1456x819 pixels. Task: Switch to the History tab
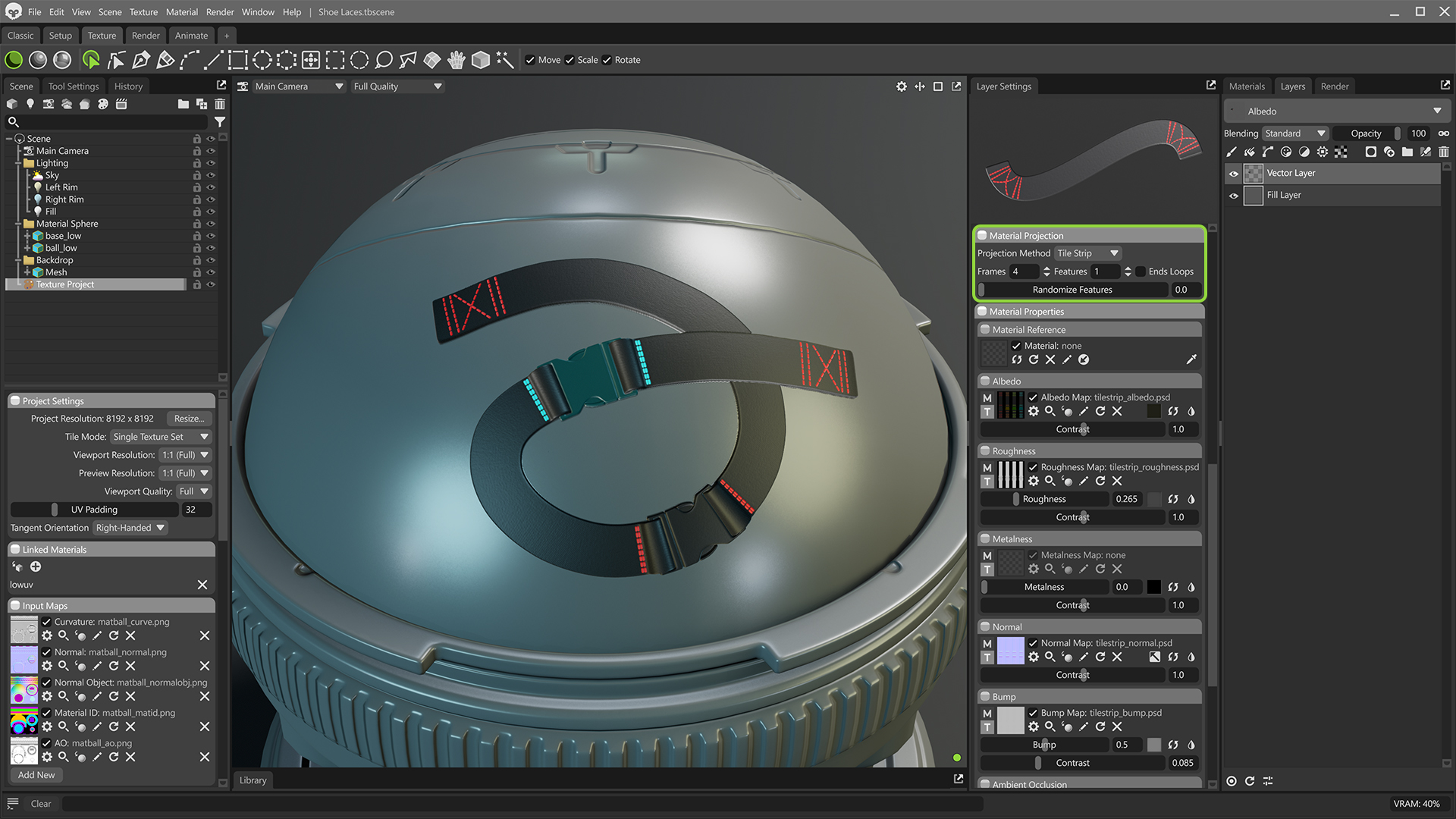[128, 86]
